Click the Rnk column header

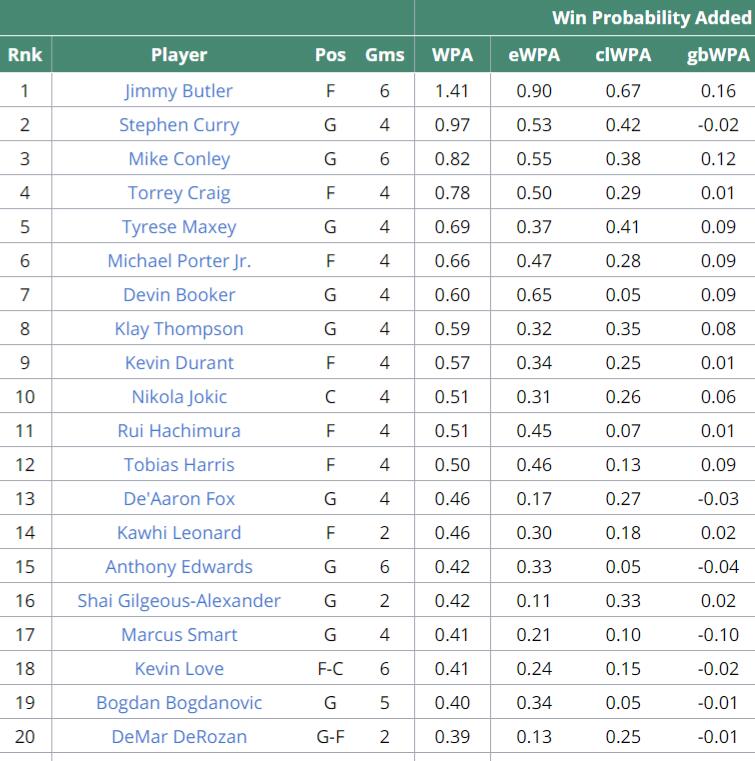coord(25,55)
